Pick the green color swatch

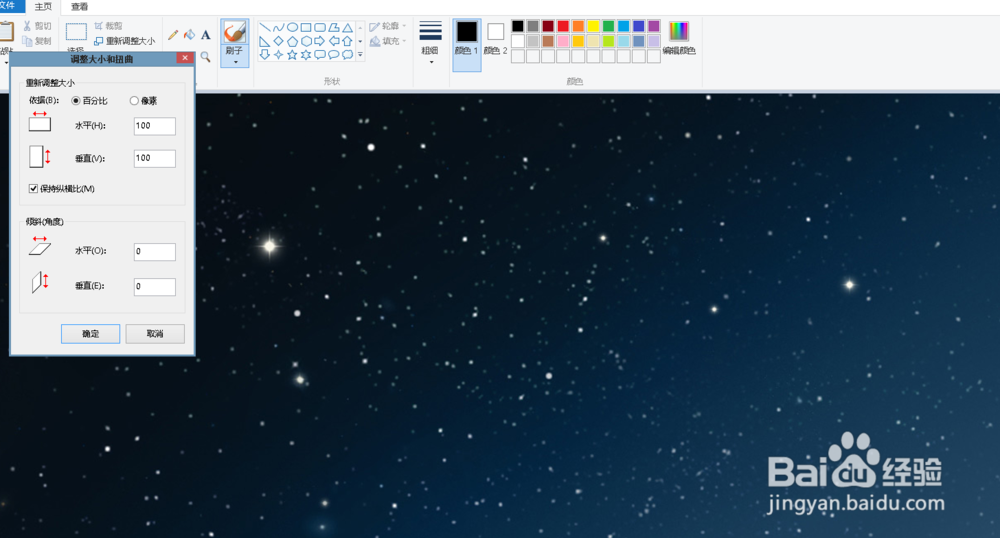pos(608,26)
